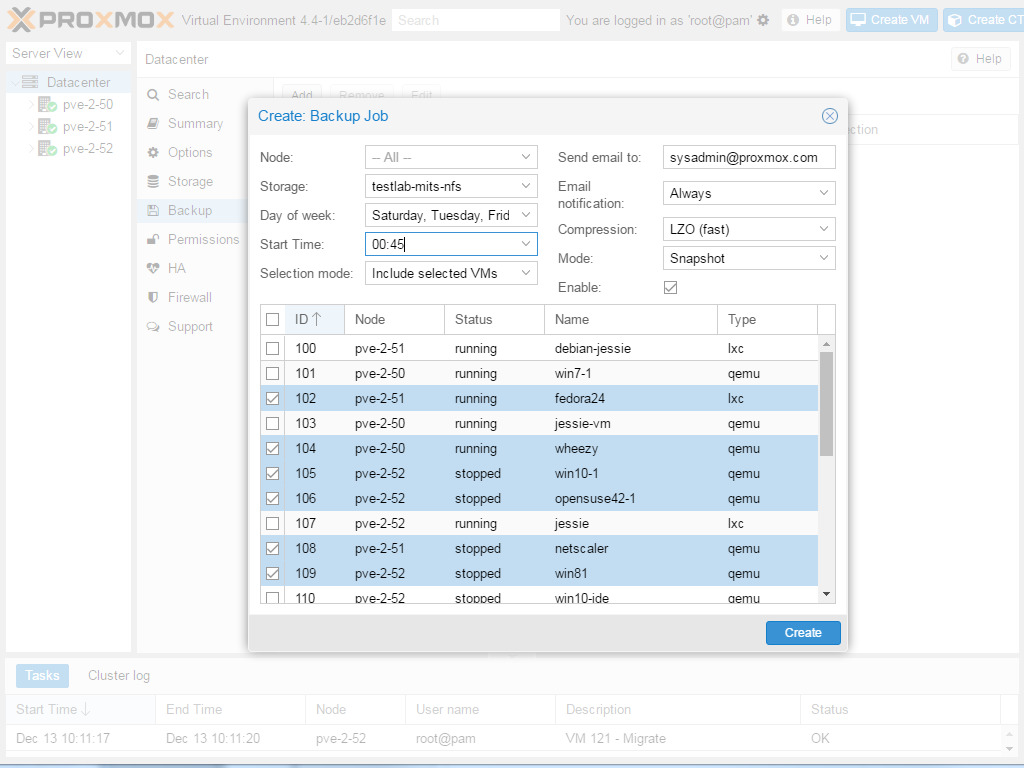
Task: Open the Permissions menu item
Action: [202, 239]
